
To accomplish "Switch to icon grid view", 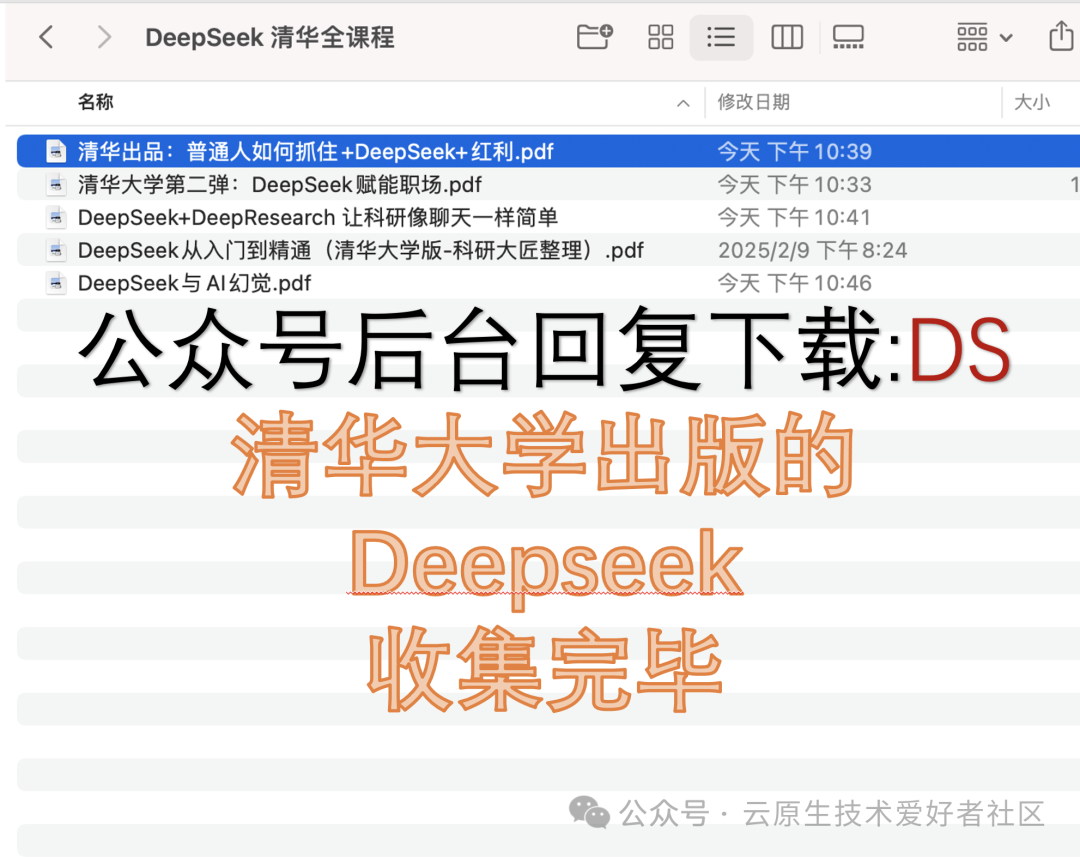I will pyautogui.click(x=661, y=37).
